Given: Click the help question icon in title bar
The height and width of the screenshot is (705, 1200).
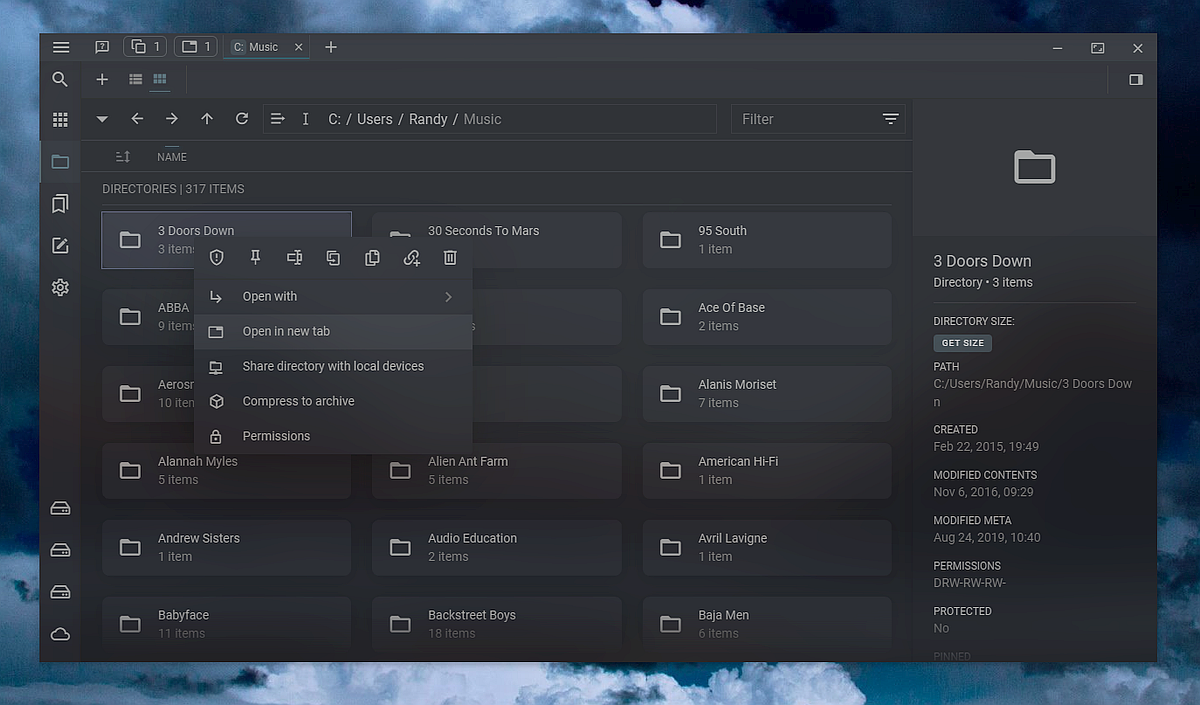Looking at the screenshot, I should (x=102, y=47).
